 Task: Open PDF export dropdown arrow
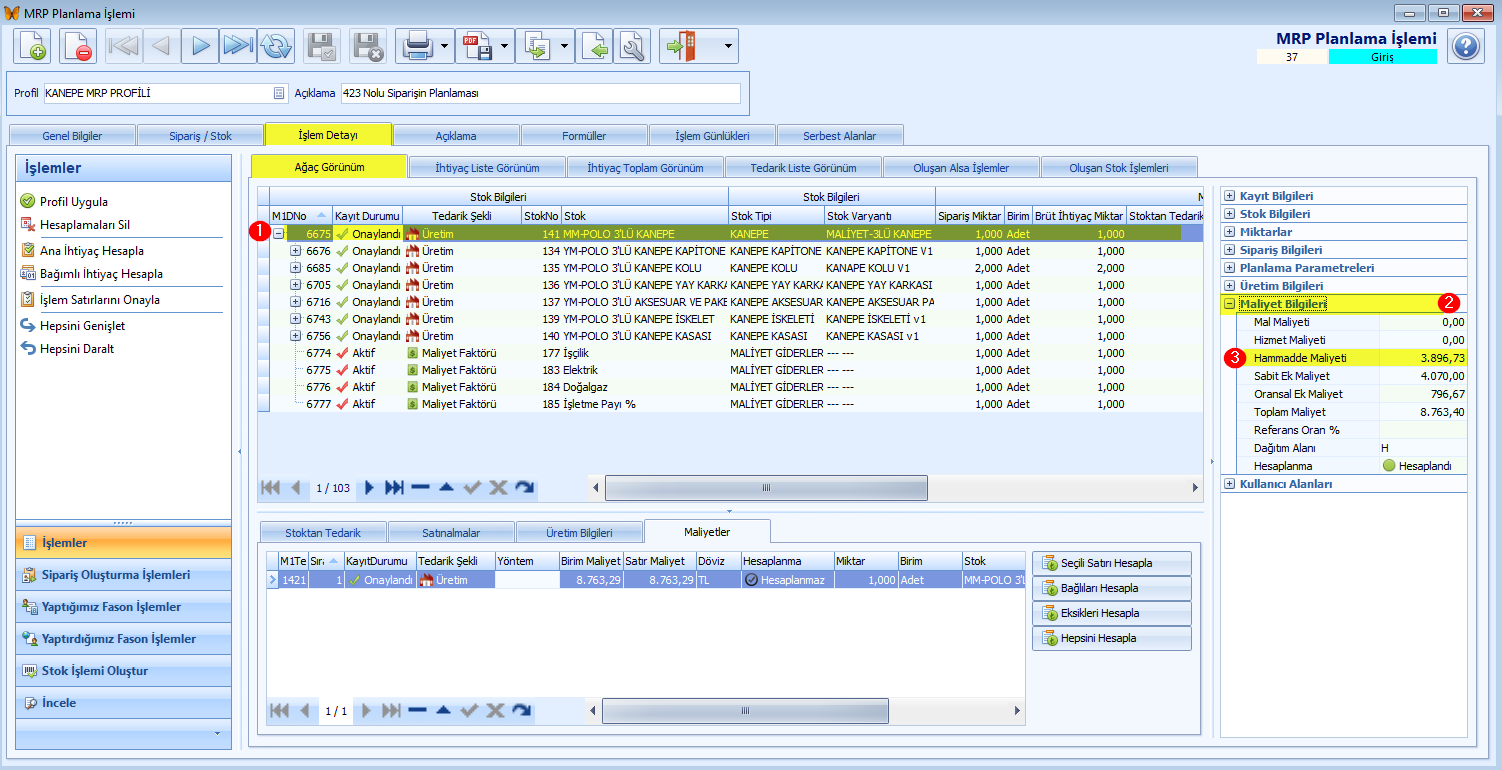(x=504, y=46)
